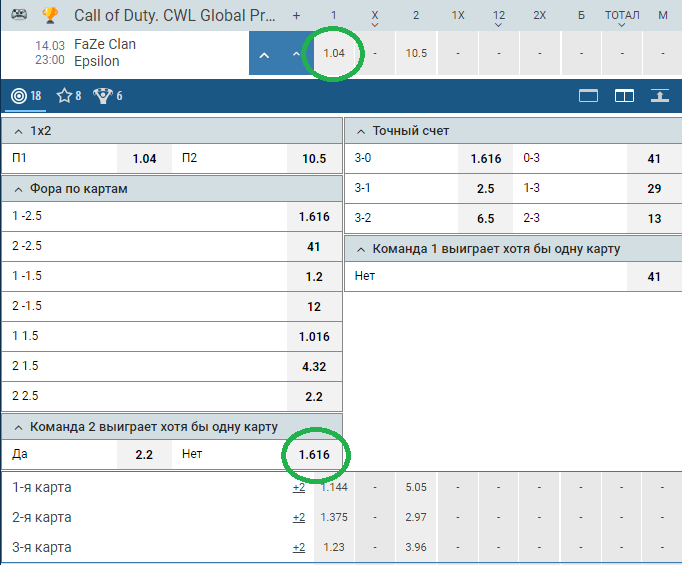Collapse the match with the blue chevron button
682x565 pixels.
click(264, 55)
